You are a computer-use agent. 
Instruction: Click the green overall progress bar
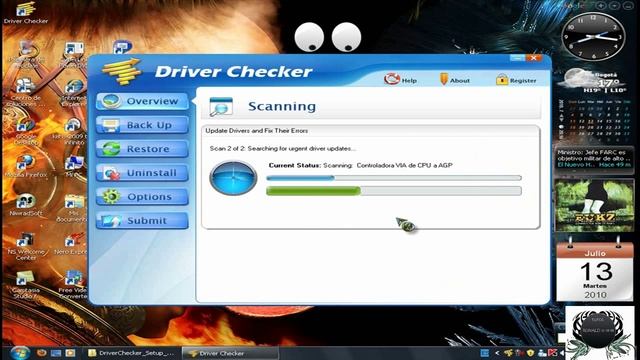pyautogui.click(x=394, y=191)
